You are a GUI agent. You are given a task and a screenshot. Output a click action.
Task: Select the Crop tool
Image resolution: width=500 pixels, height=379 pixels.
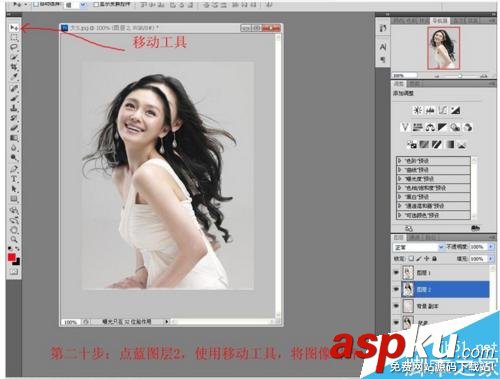click(x=14, y=67)
